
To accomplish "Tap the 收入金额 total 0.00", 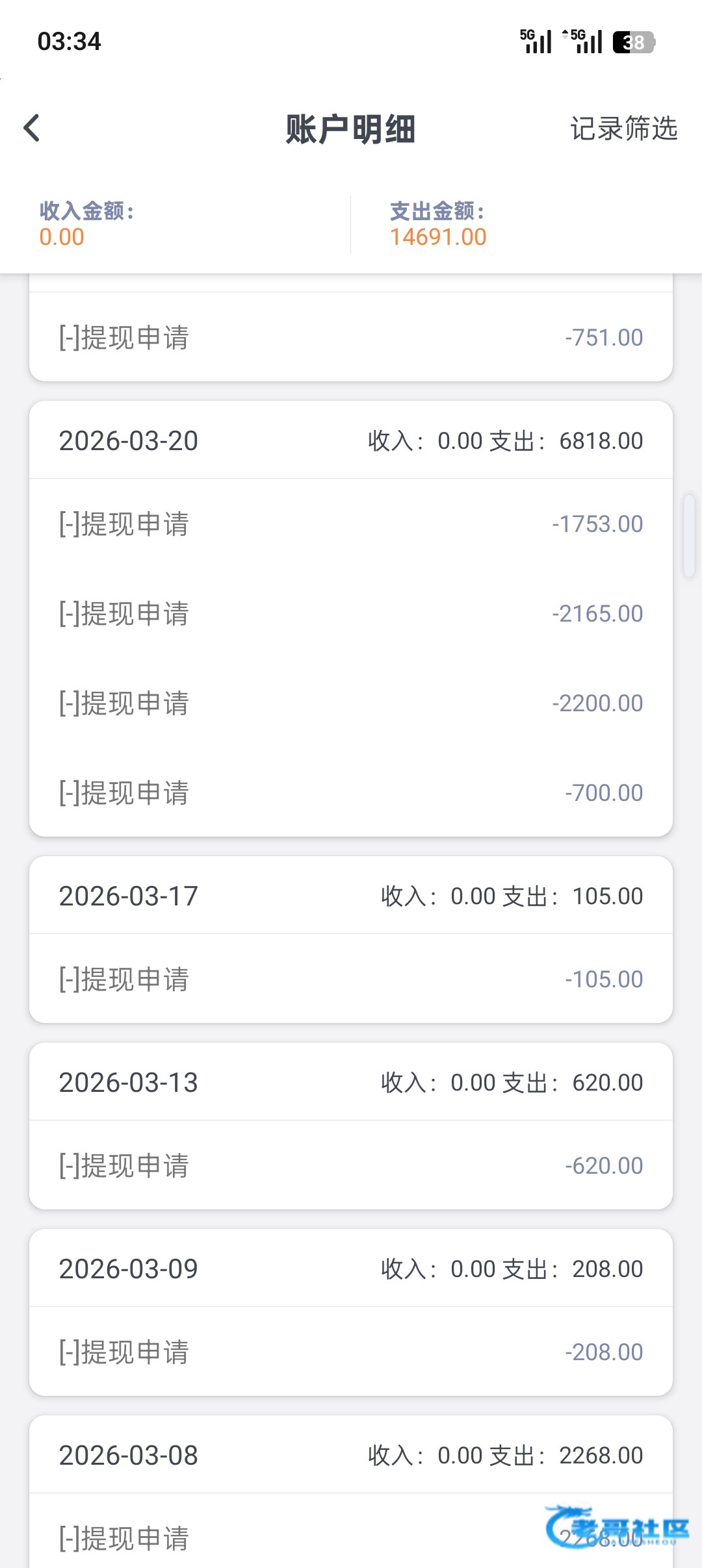I will coord(62,237).
